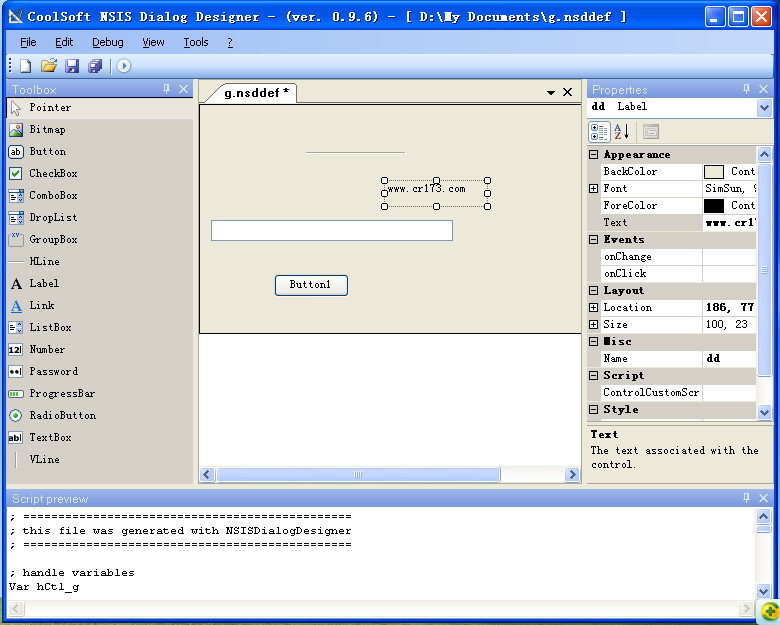Viewport: 780px width, 625px height.
Task: Click the New file toolbar icon
Action: (25, 66)
